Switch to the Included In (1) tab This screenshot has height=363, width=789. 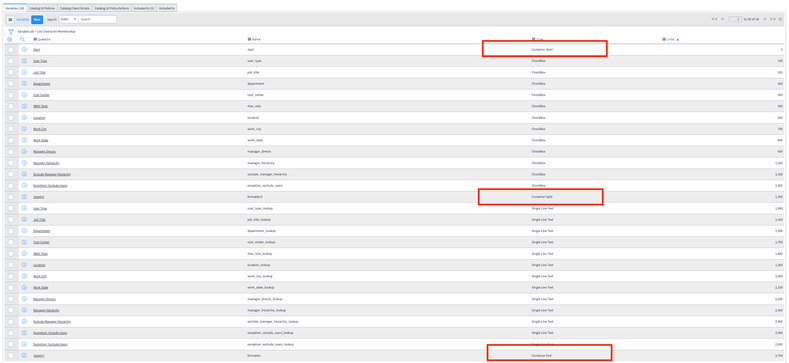[x=144, y=9]
